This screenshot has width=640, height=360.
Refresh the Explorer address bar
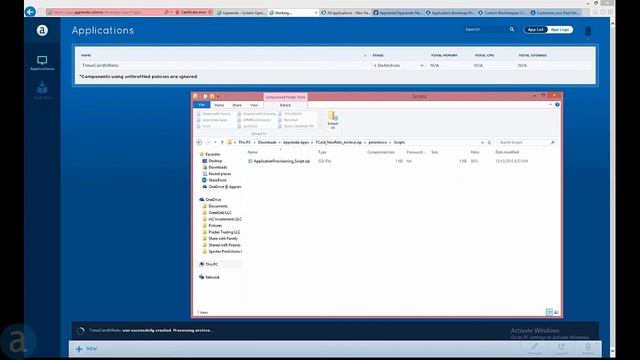489,142
